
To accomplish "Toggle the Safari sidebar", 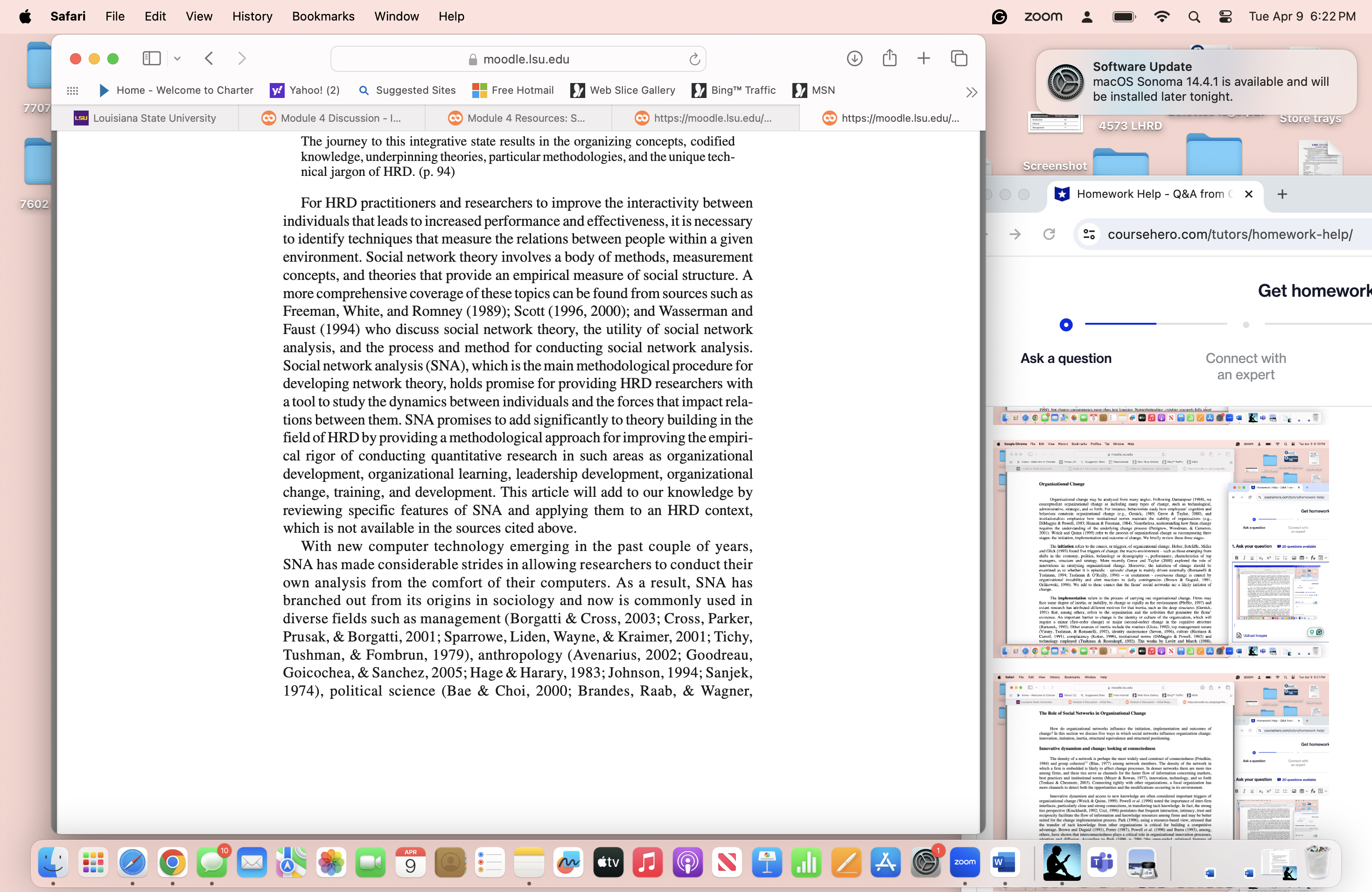I will pos(151,58).
